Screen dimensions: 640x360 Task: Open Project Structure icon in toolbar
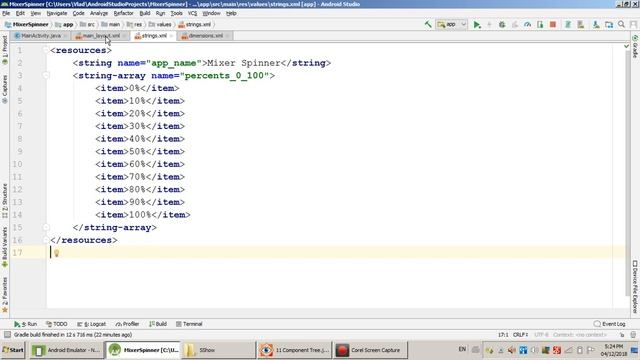point(609,24)
